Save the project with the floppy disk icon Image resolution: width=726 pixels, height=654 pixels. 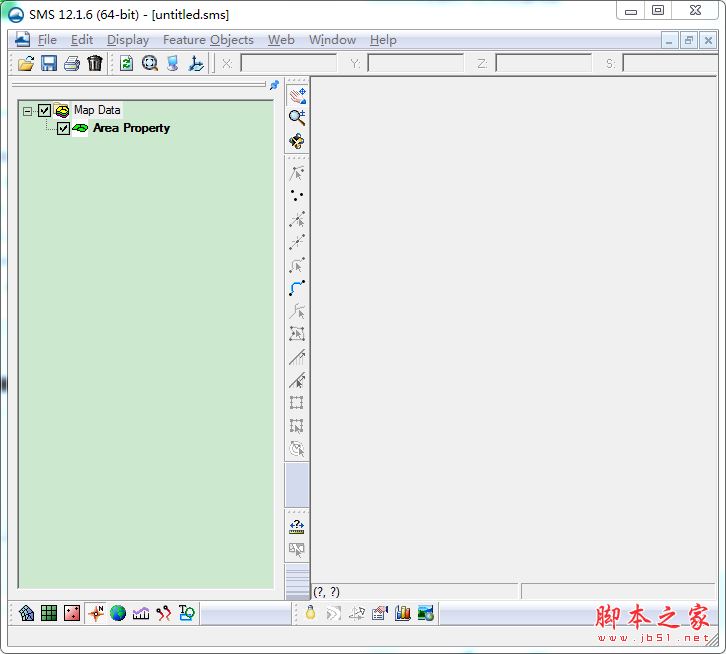click(49, 63)
